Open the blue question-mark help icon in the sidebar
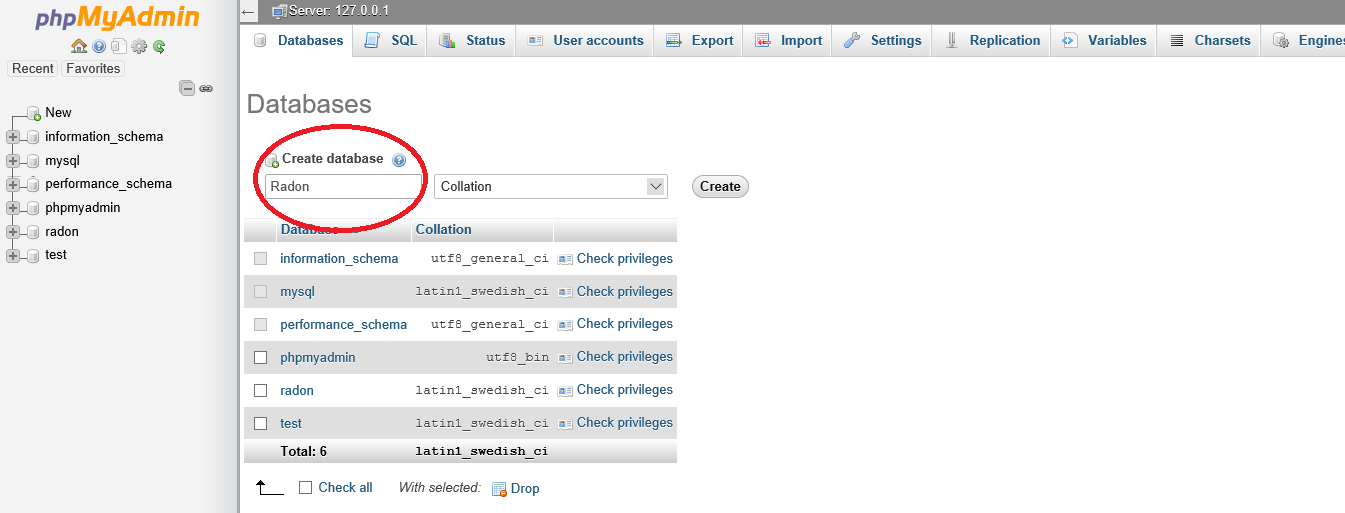The height and width of the screenshot is (513, 1345). [x=99, y=46]
